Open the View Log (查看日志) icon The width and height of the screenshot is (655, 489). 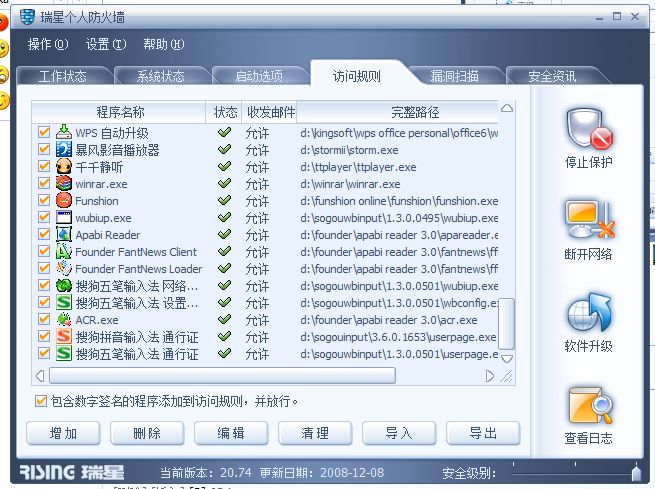(590, 405)
